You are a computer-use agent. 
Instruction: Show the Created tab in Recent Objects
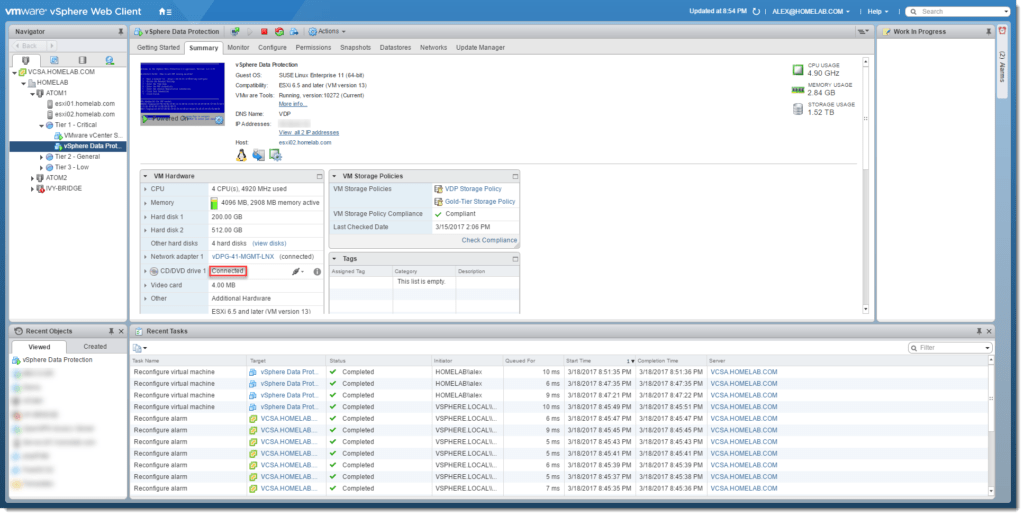tap(95, 347)
